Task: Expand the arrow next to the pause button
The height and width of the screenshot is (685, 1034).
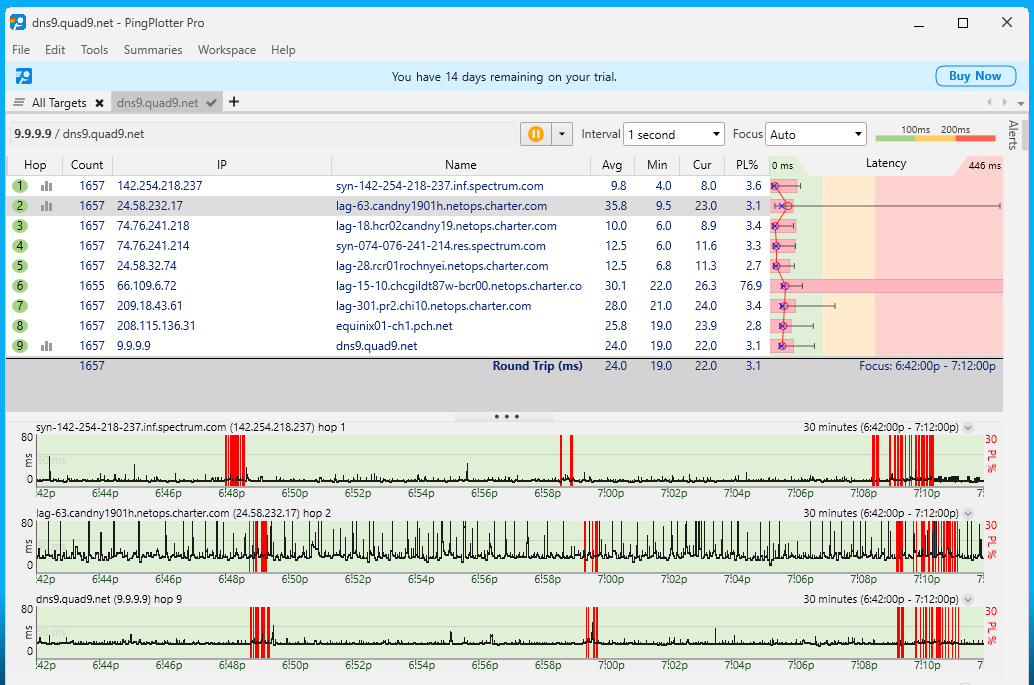Action: click(561, 134)
